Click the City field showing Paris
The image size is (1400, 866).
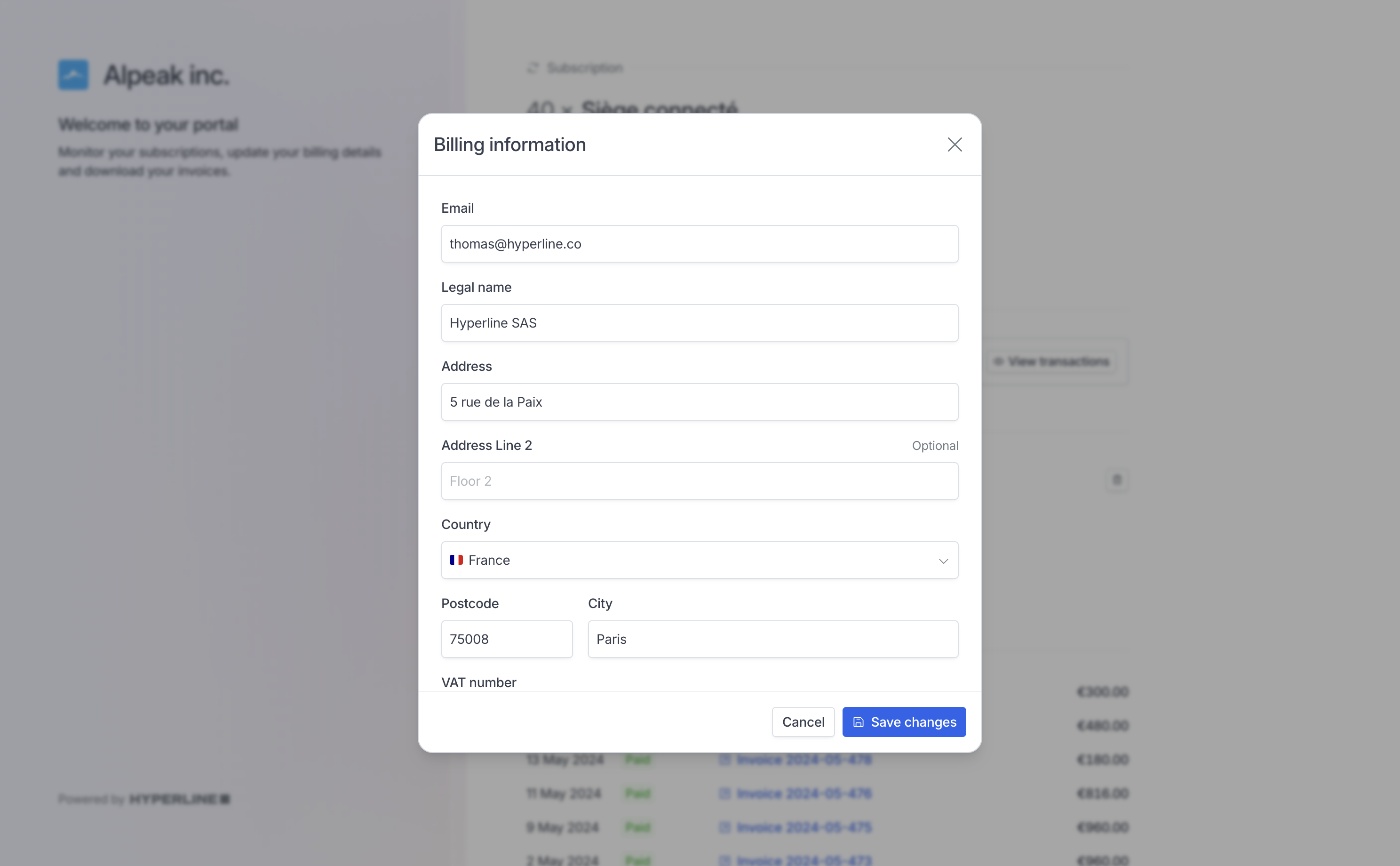click(x=773, y=639)
